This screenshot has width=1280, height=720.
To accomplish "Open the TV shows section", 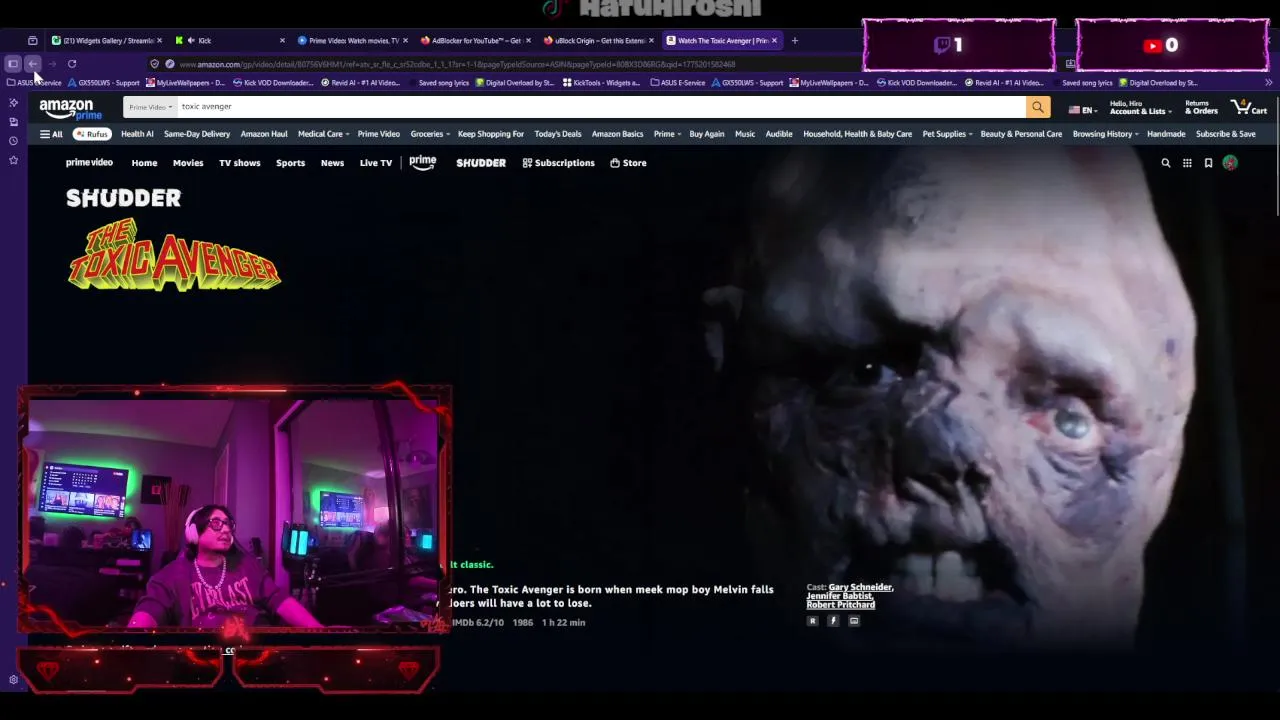I will click(240, 163).
